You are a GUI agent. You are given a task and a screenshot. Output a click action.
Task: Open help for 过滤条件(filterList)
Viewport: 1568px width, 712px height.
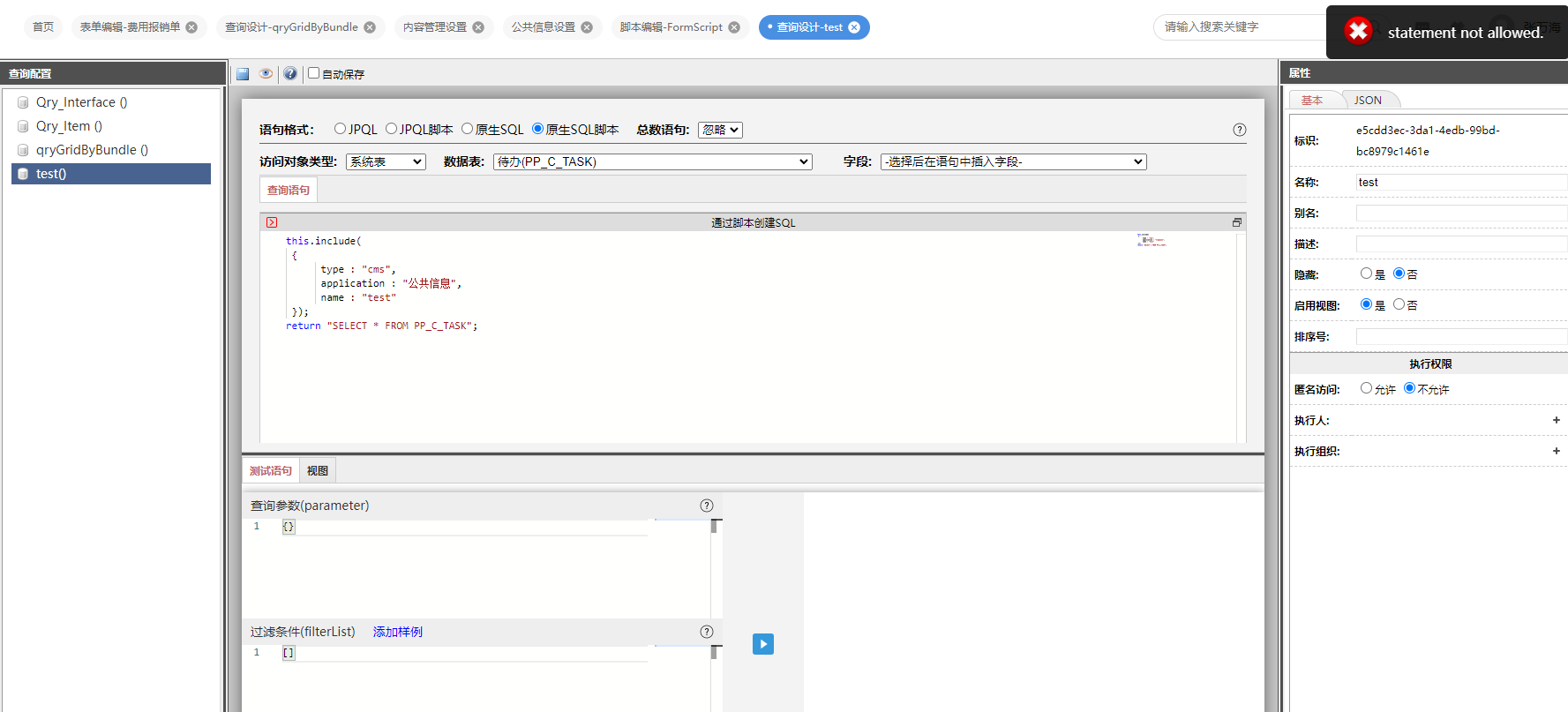(707, 632)
